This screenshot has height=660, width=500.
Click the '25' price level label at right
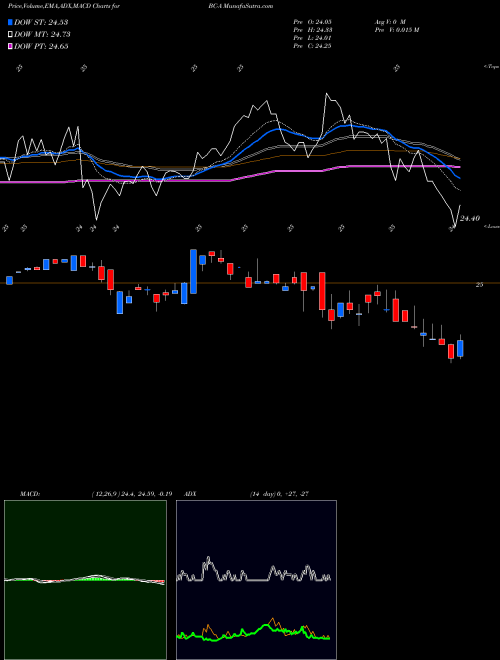pos(479,285)
